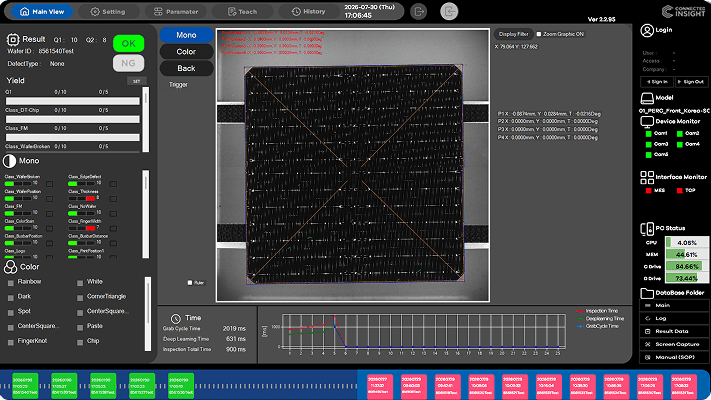Toggle the Class_WaferPosition checkbox

[49, 199]
